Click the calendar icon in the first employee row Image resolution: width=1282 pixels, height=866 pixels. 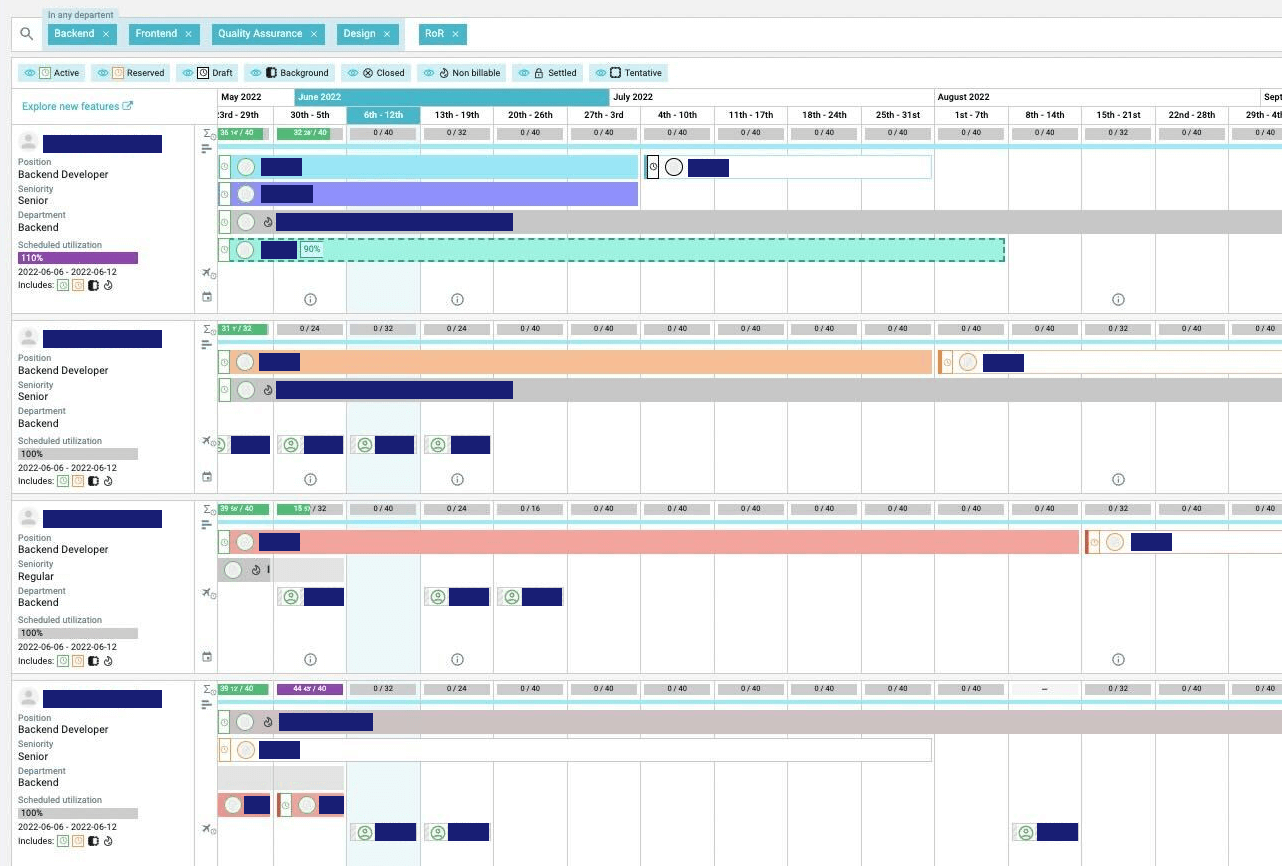click(207, 297)
